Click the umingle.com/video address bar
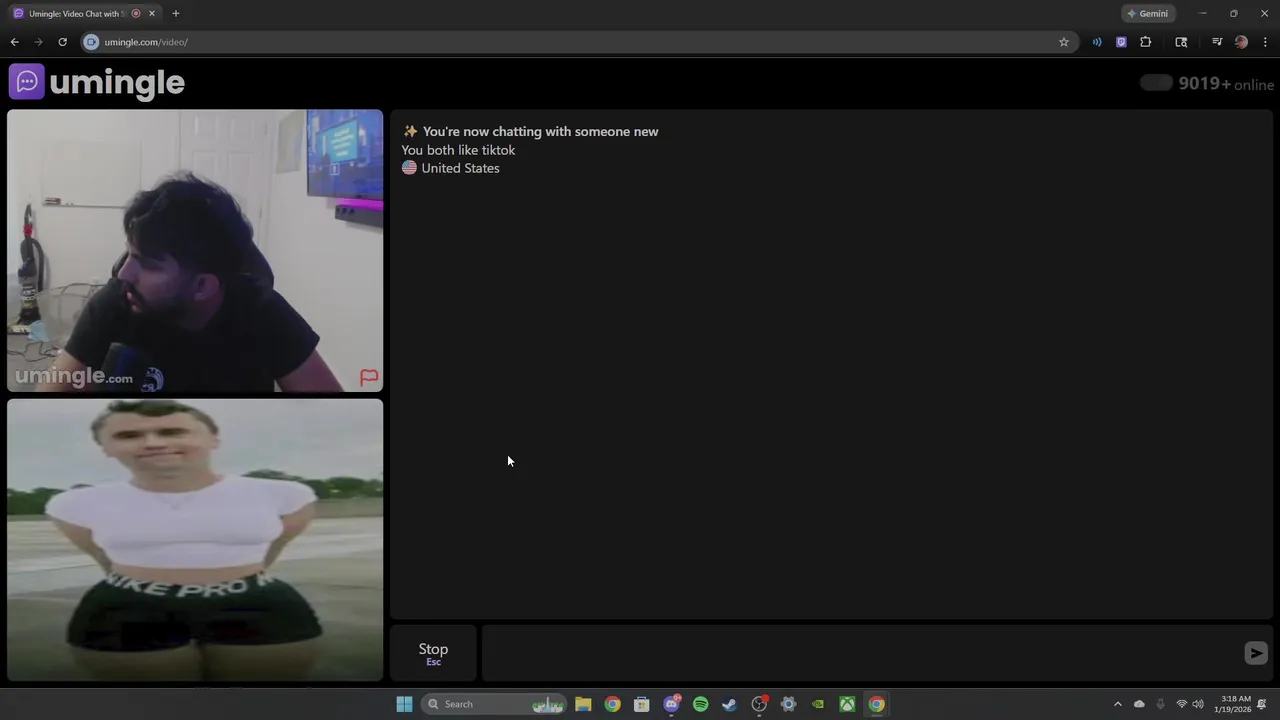This screenshot has height=720, width=1280. coord(570,42)
